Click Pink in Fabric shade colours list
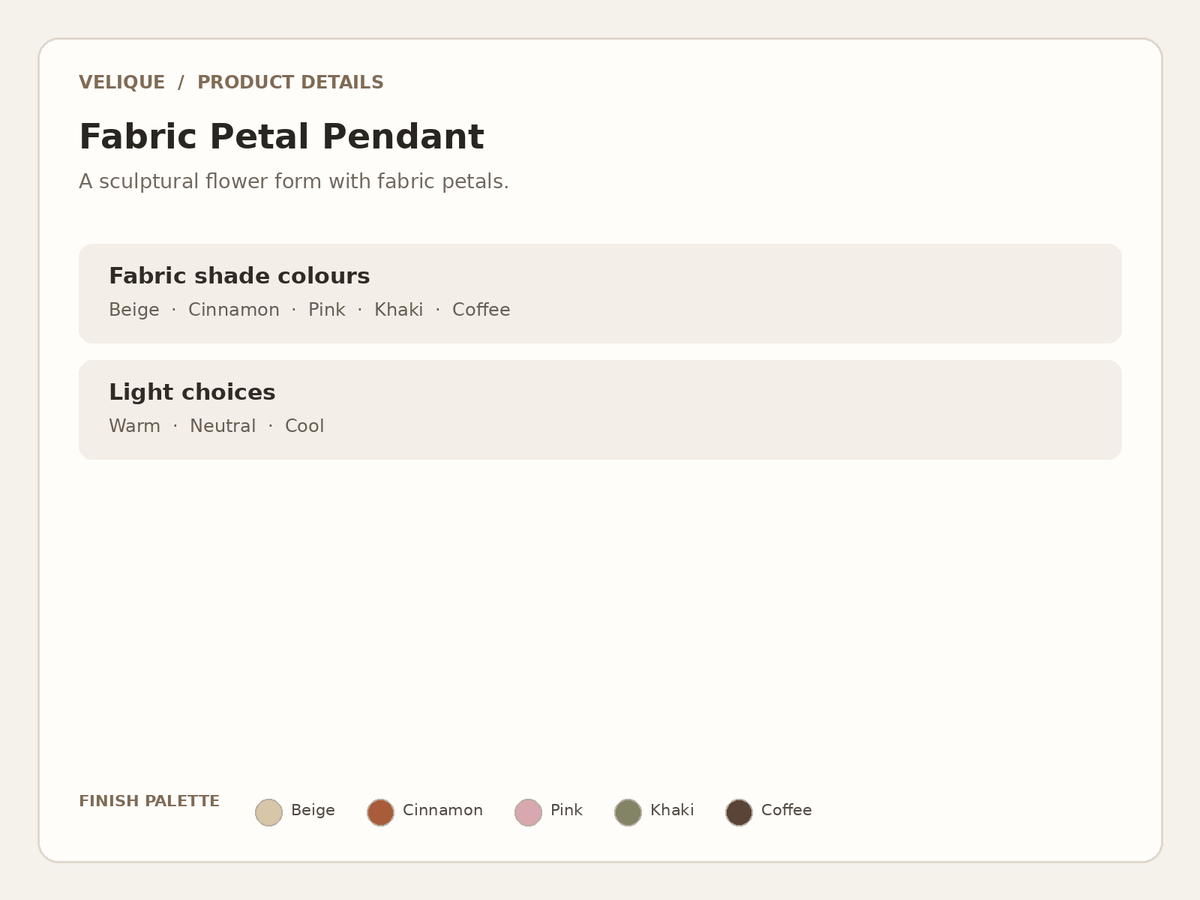This screenshot has height=900, width=1200. point(327,310)
